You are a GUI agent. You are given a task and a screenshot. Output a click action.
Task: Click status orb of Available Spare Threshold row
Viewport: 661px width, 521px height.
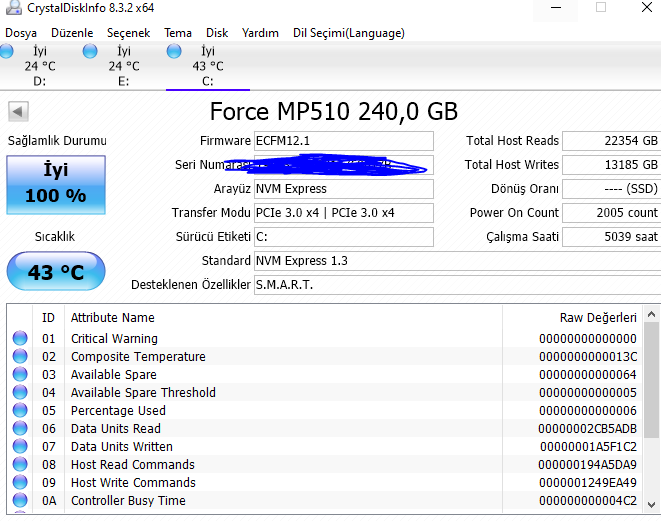[x=20, y=392]
